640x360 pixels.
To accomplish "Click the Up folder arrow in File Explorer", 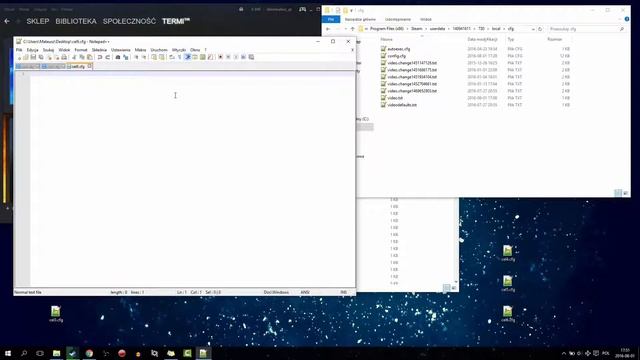I will point(353,29).
